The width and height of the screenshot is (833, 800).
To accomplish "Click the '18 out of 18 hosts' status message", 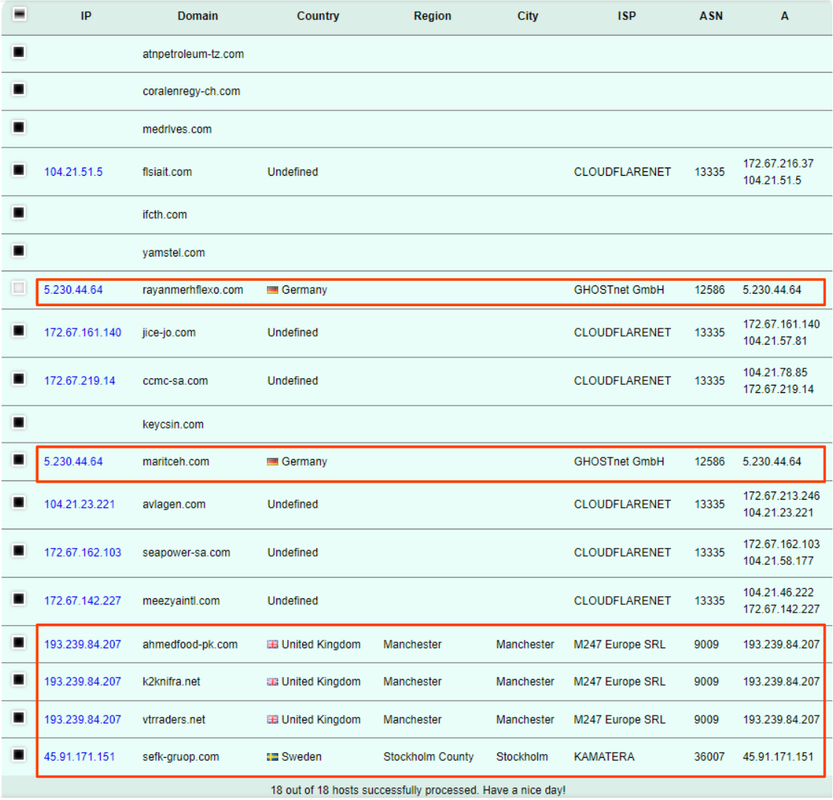I will click(x=418, y=790).
